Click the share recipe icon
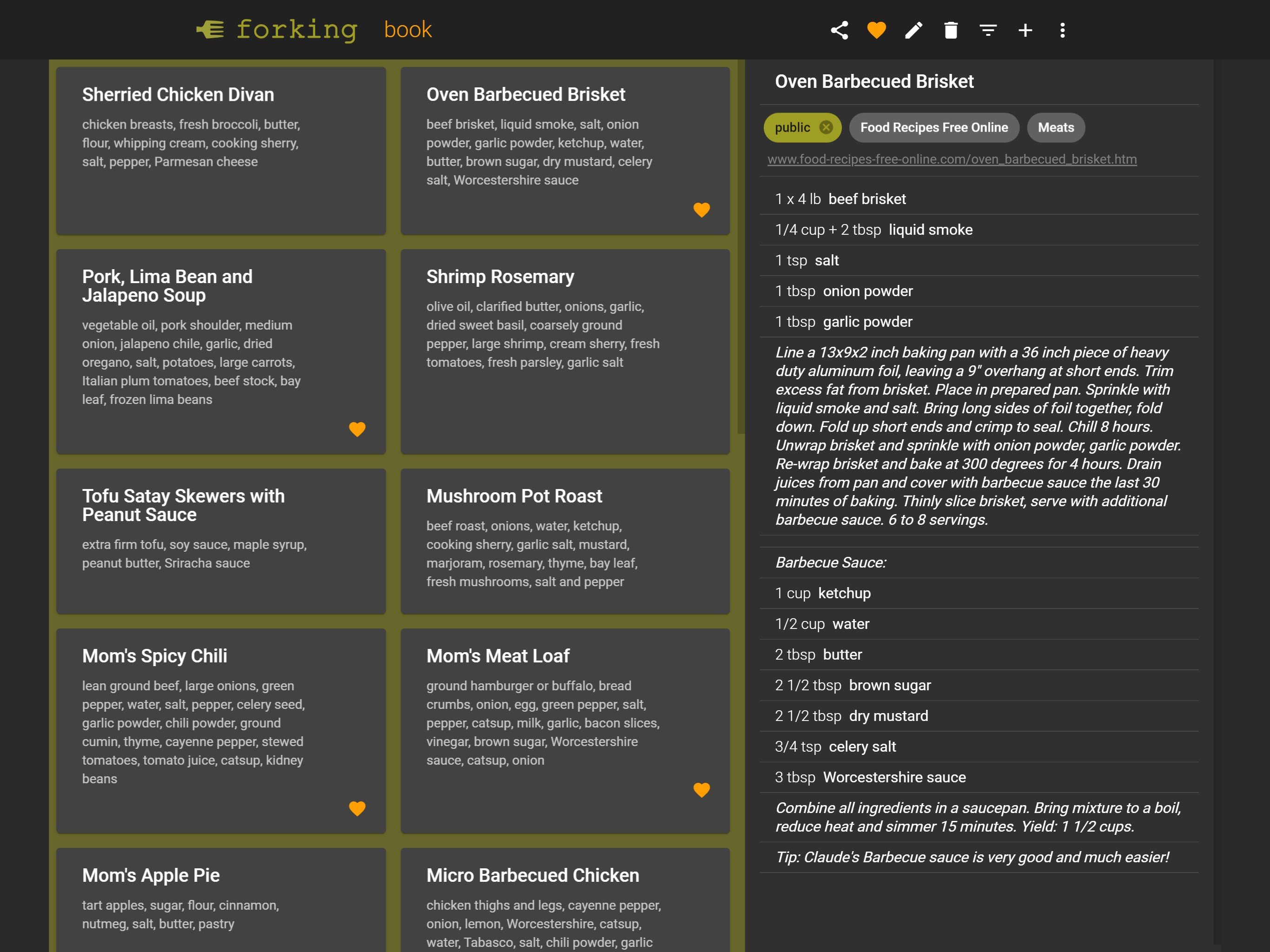This screenshot has width=1270, height=952. click(x=839, y=30)
